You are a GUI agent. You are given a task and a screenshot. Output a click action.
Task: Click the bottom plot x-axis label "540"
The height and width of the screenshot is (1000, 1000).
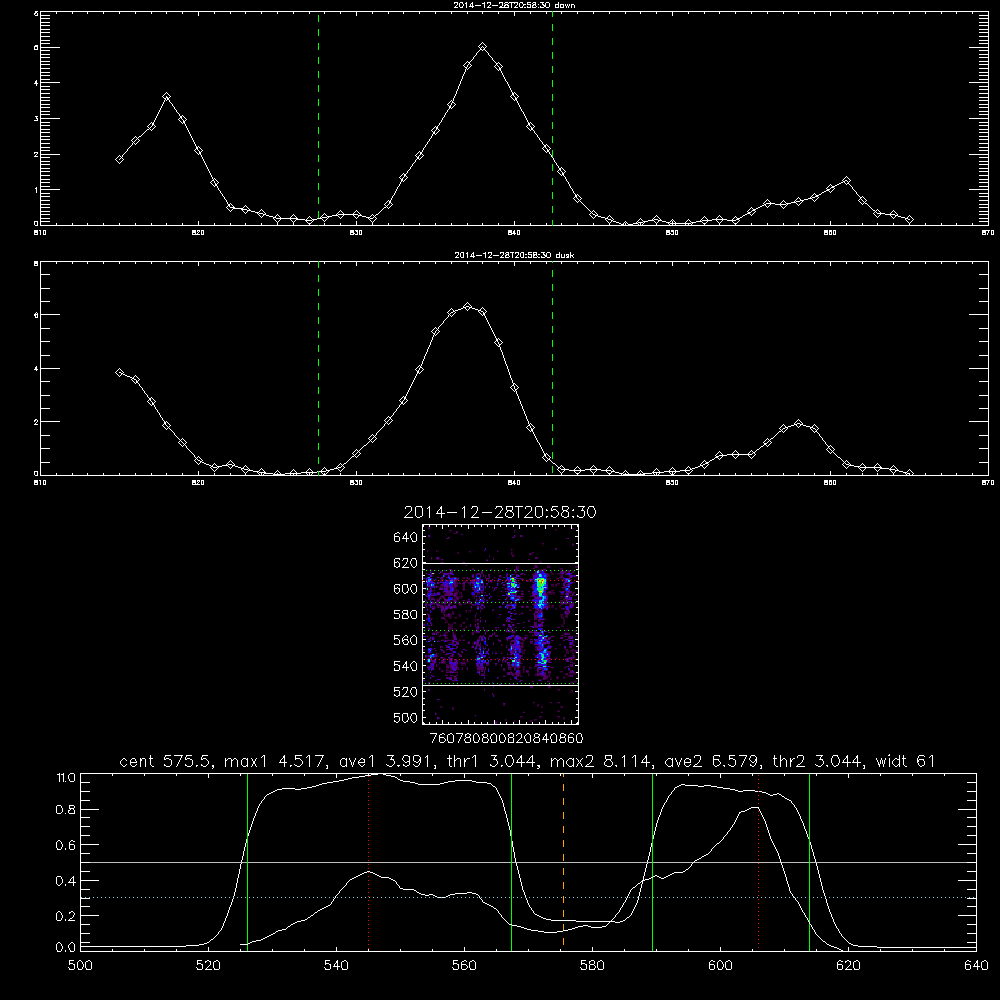336,966
